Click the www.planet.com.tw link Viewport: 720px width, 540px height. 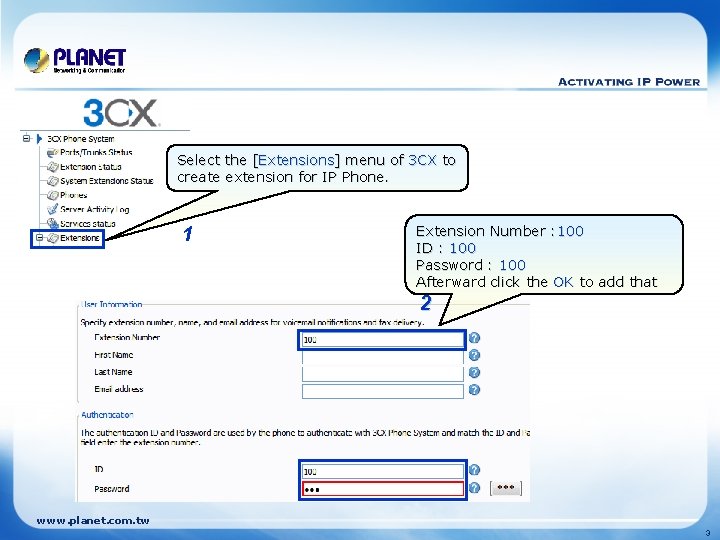[93, 521]
